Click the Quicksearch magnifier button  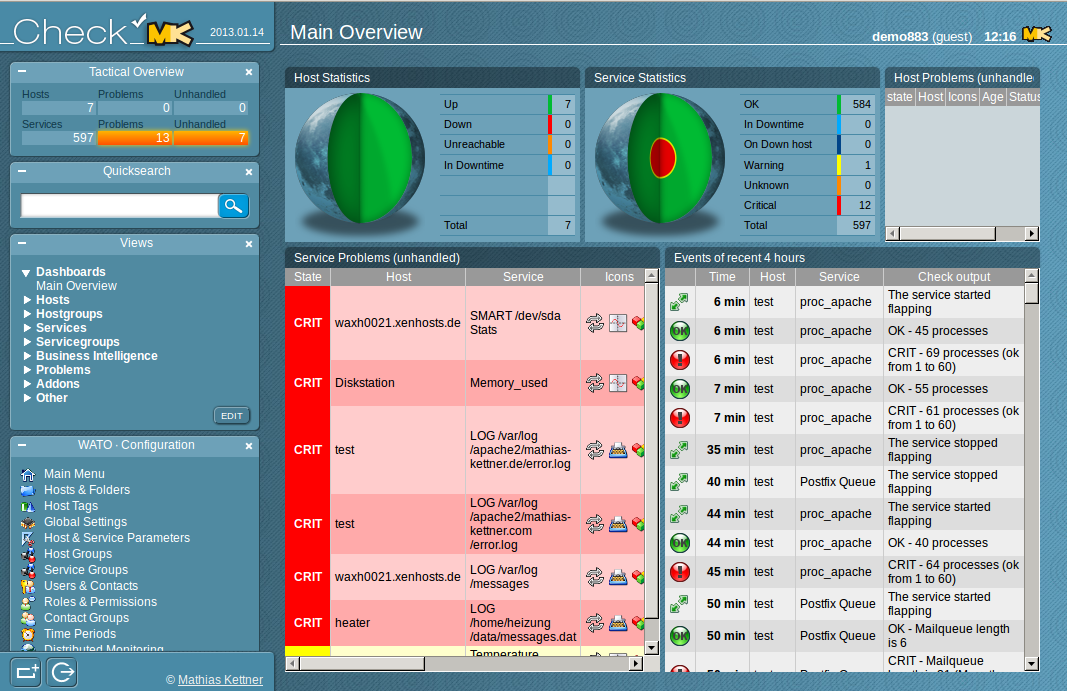pyautogui.click(x=233, y=206)
